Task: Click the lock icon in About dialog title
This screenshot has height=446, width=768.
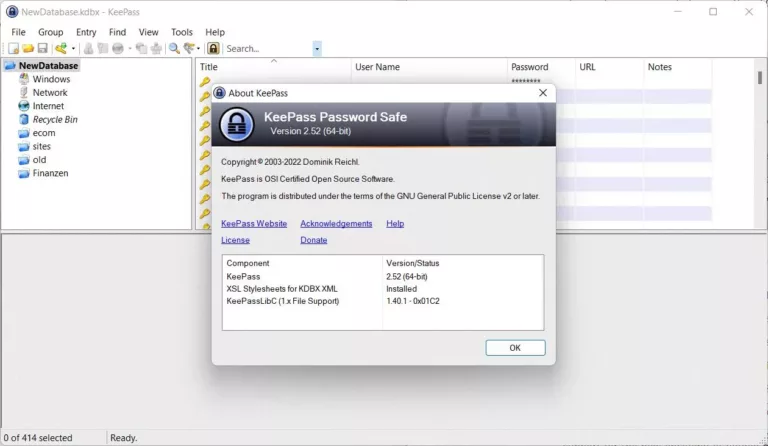Action: tap(220, 93)
